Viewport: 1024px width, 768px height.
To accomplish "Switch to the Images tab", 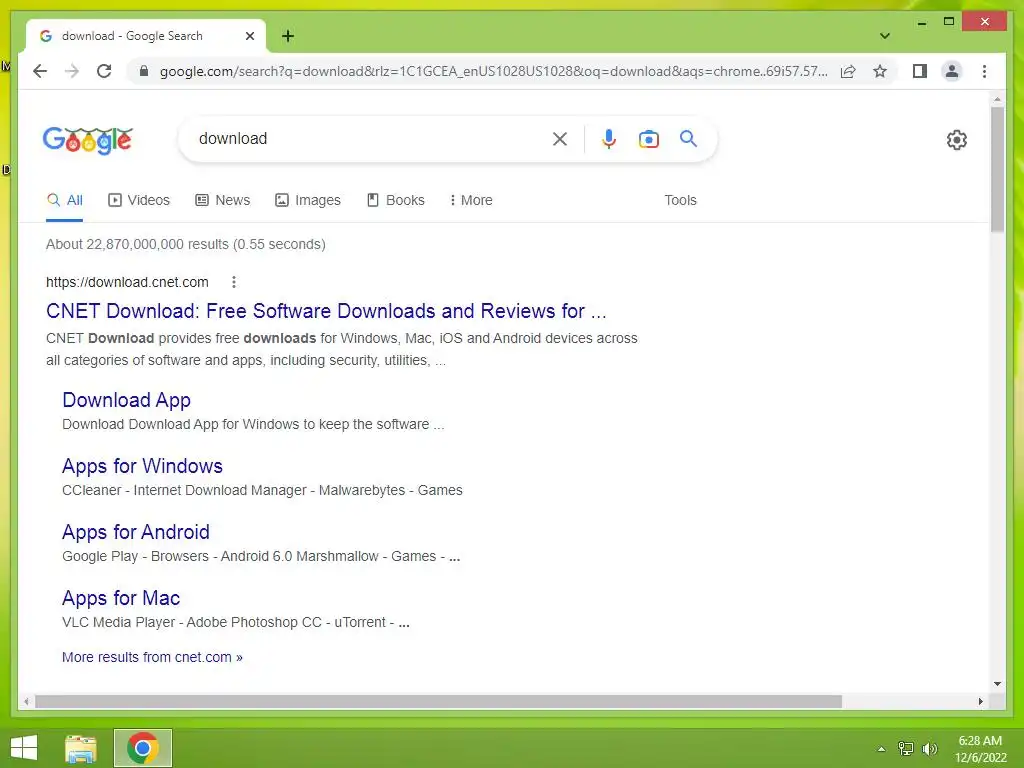I will (x=308, y=200).
